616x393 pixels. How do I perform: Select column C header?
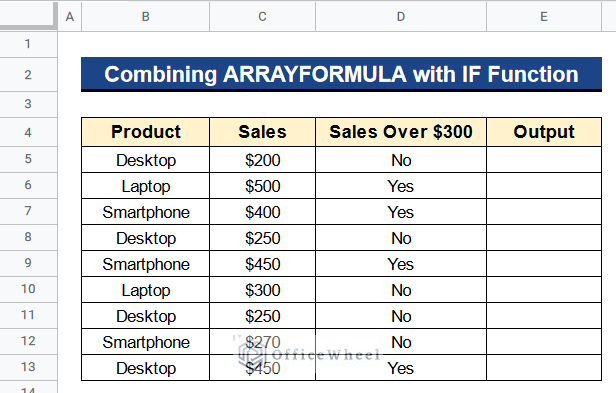pos(262,17)
